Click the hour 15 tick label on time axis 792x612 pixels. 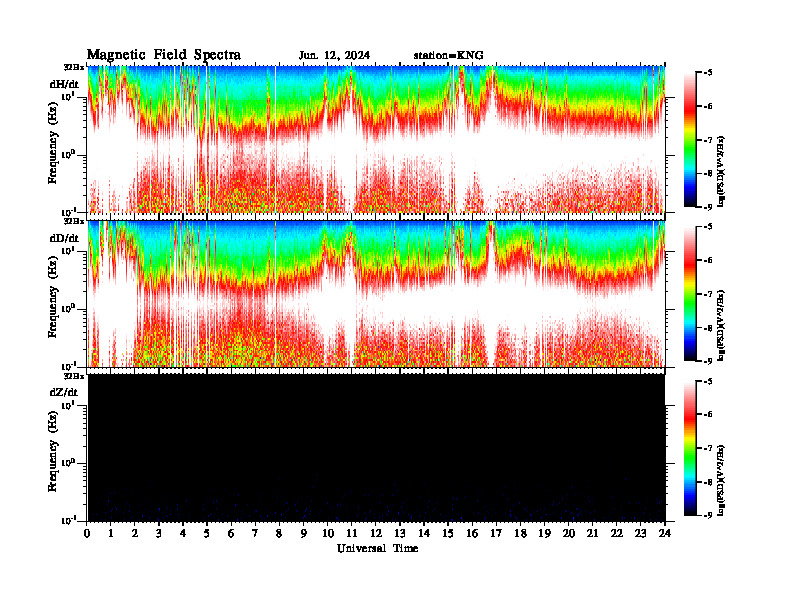click(448, 533)
